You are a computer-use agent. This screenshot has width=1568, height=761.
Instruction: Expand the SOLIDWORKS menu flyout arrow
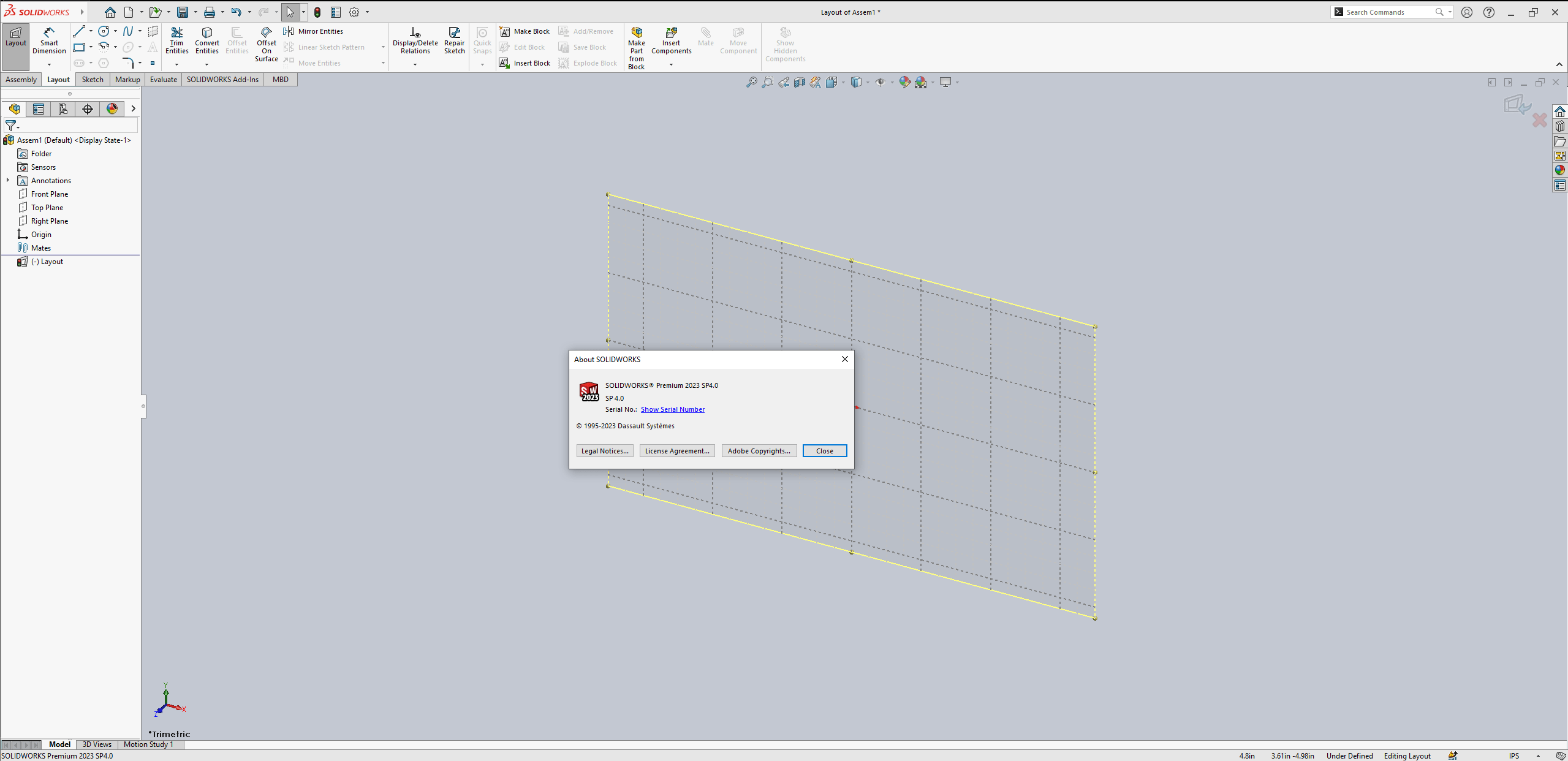[x=82, y=12]
